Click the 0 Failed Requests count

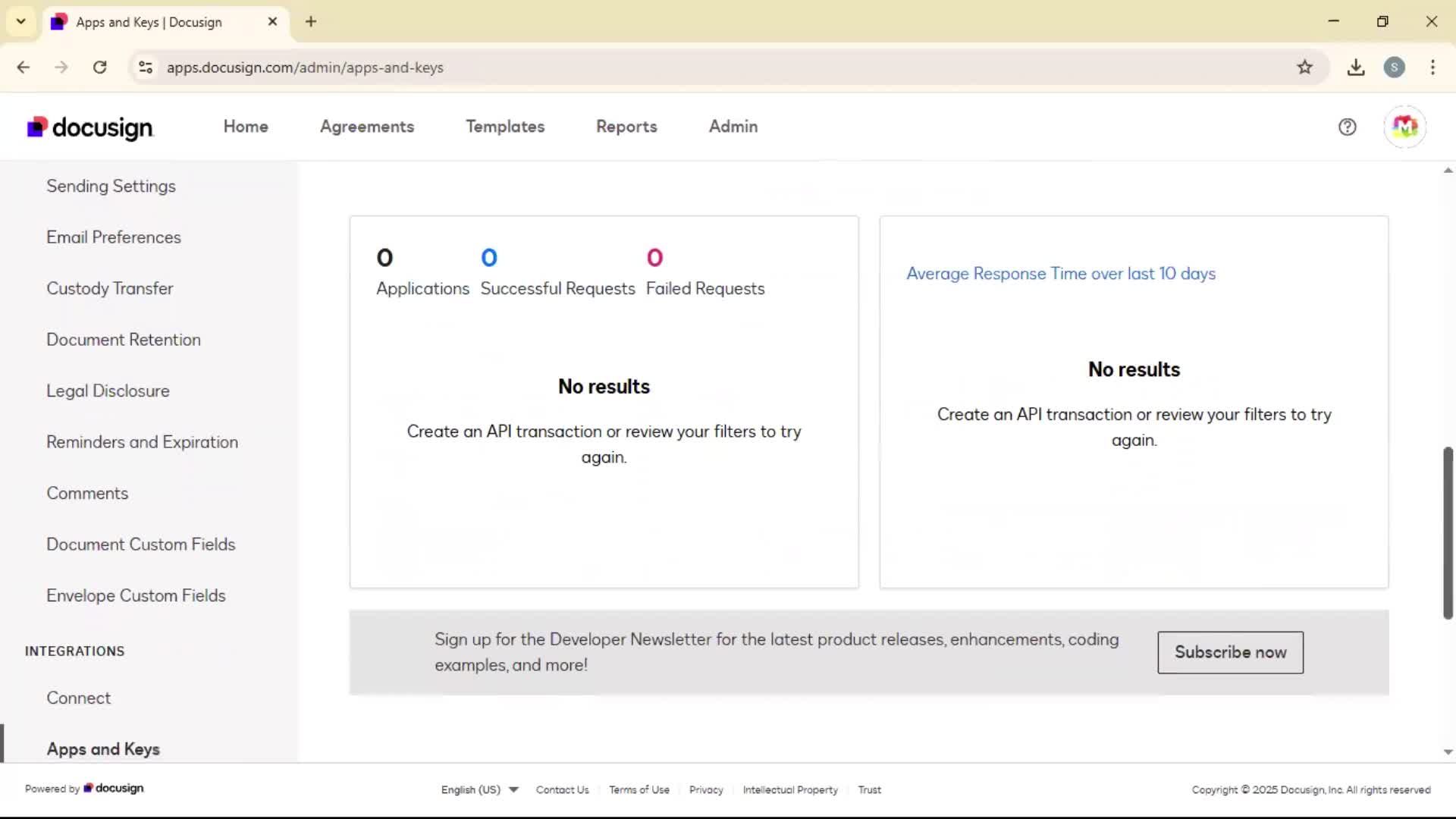click(654, 258)
